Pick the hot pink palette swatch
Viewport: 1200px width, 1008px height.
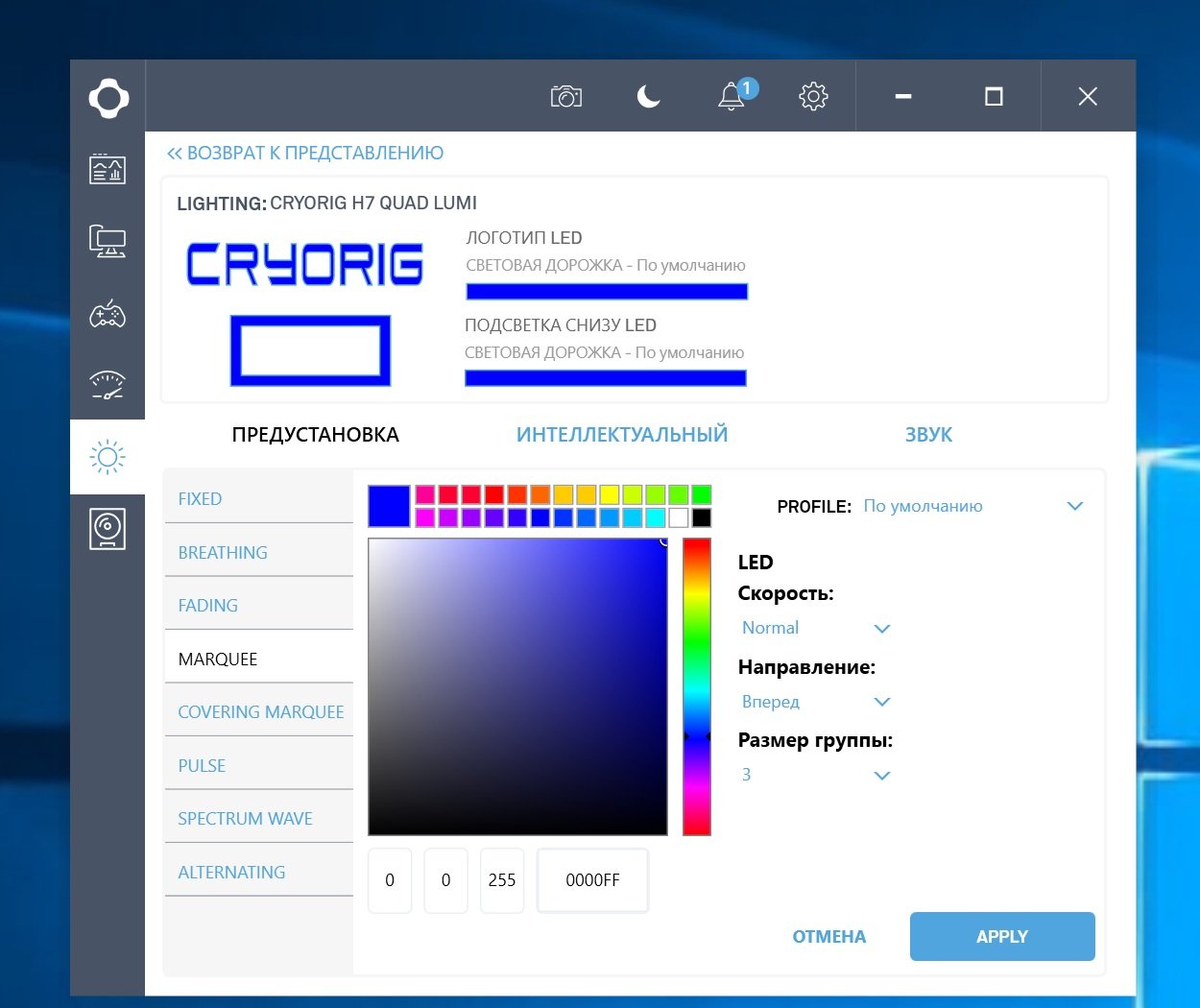425,494
